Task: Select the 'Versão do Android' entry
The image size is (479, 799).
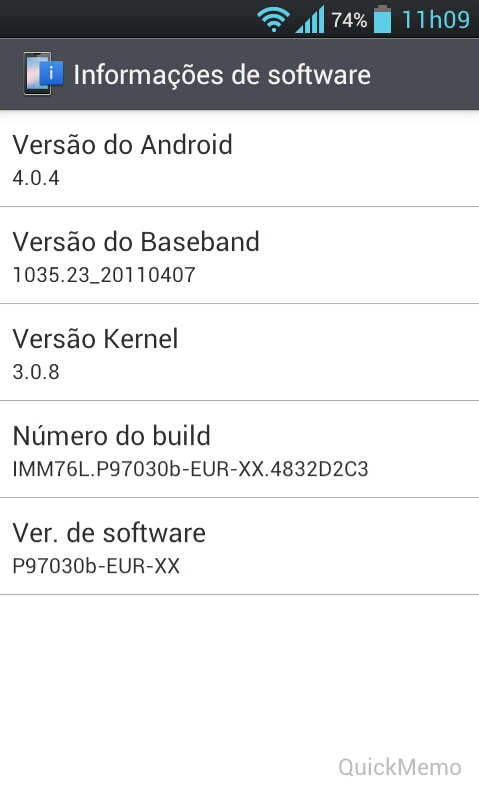Action: click(x=240, y=158)
